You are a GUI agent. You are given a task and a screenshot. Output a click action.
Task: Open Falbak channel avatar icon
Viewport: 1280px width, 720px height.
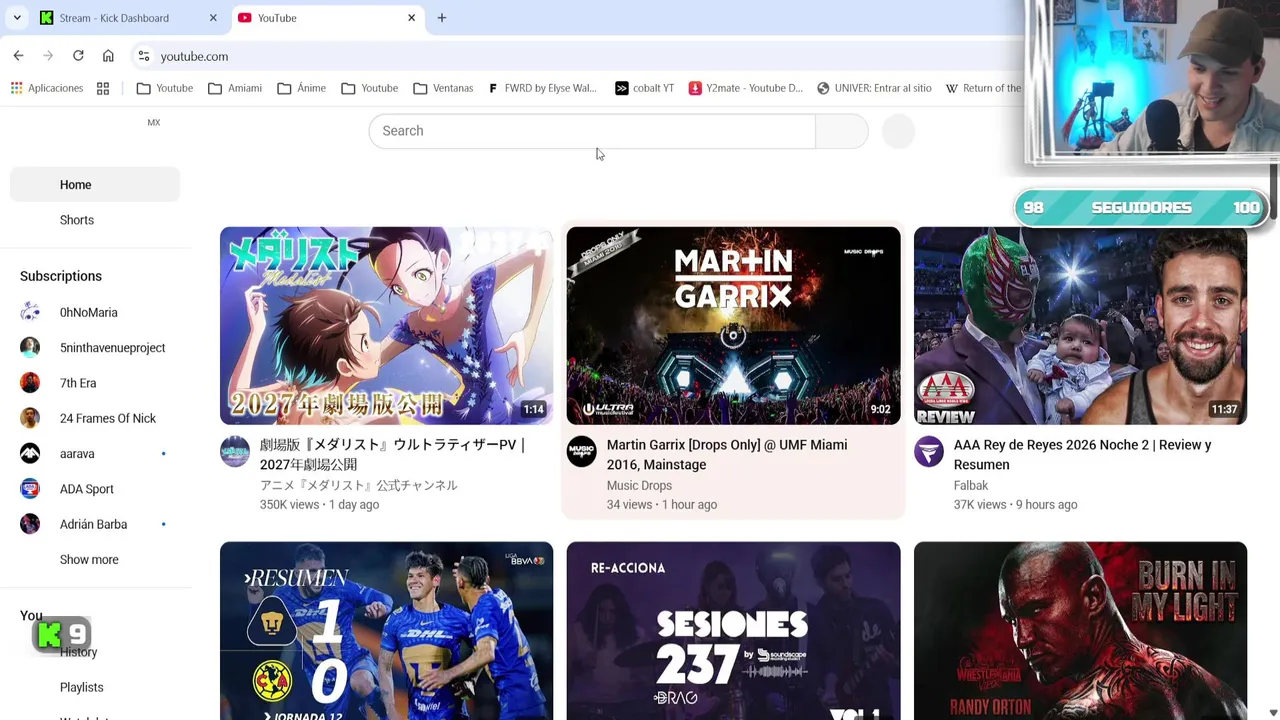[929, 451]
